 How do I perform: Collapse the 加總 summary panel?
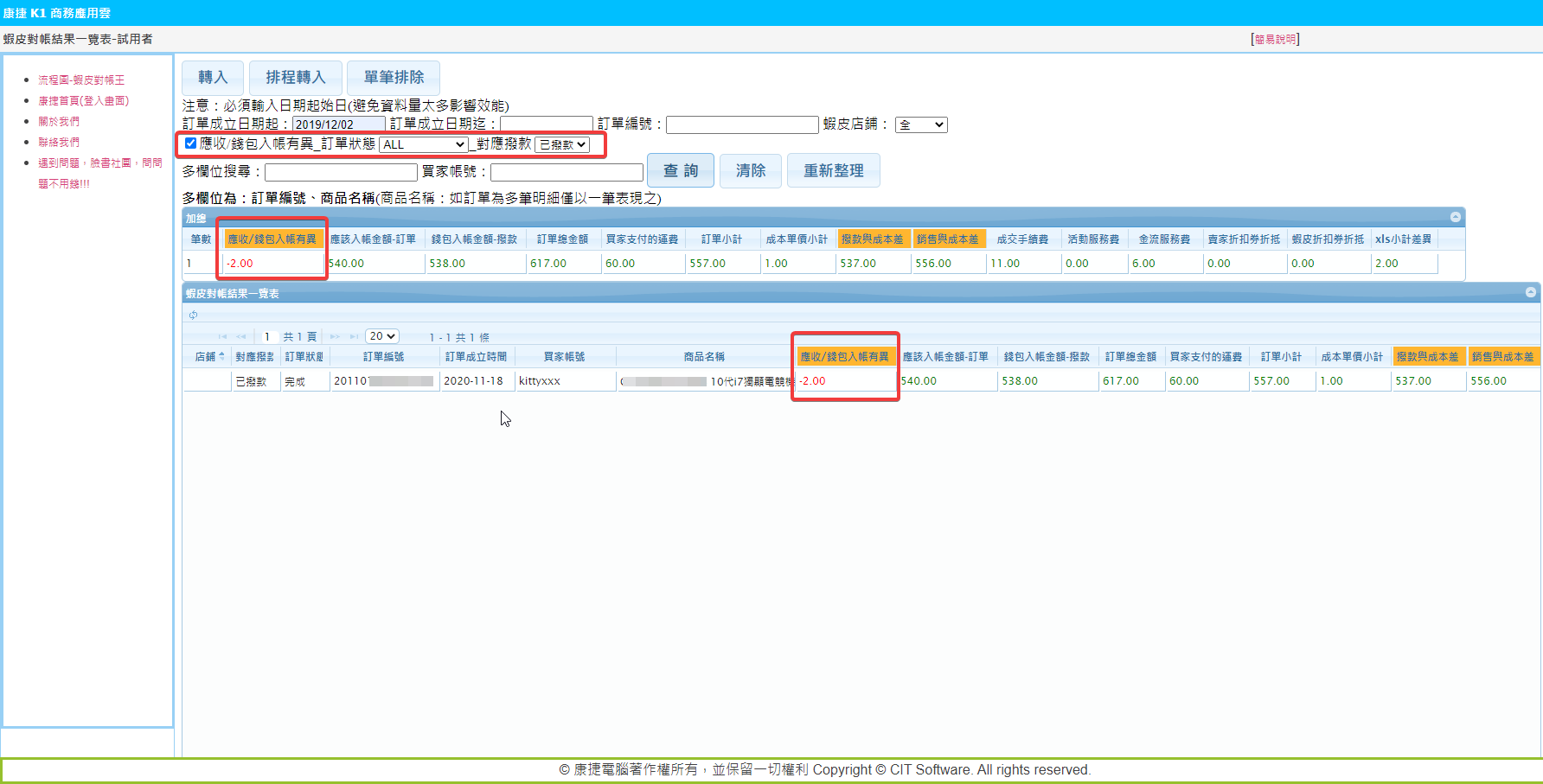click(x=1456, y=217)
